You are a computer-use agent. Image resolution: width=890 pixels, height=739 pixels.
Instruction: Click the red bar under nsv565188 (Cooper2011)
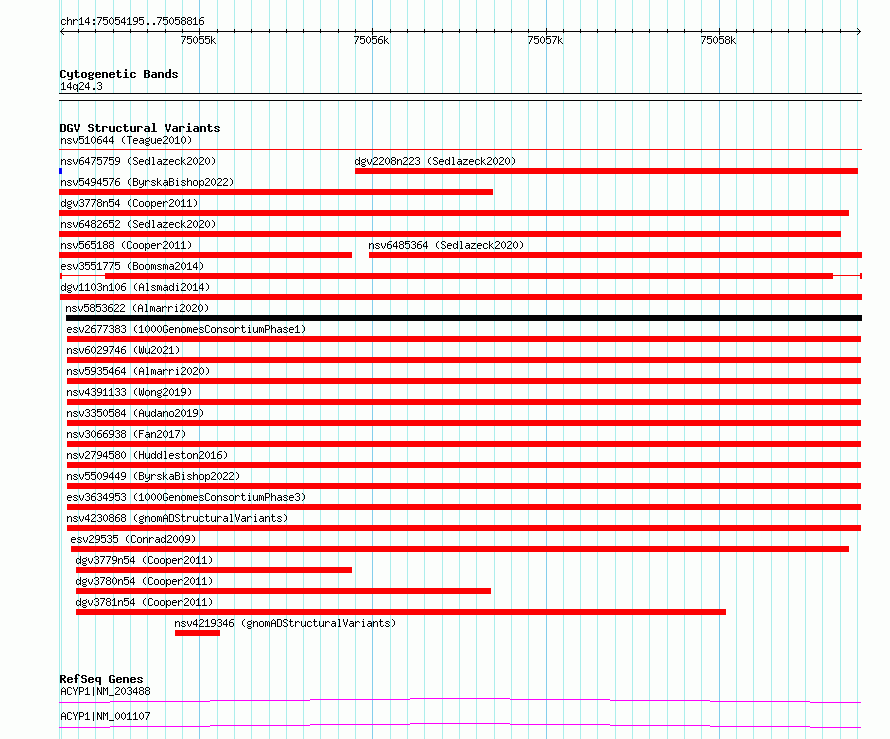point(205,255)
